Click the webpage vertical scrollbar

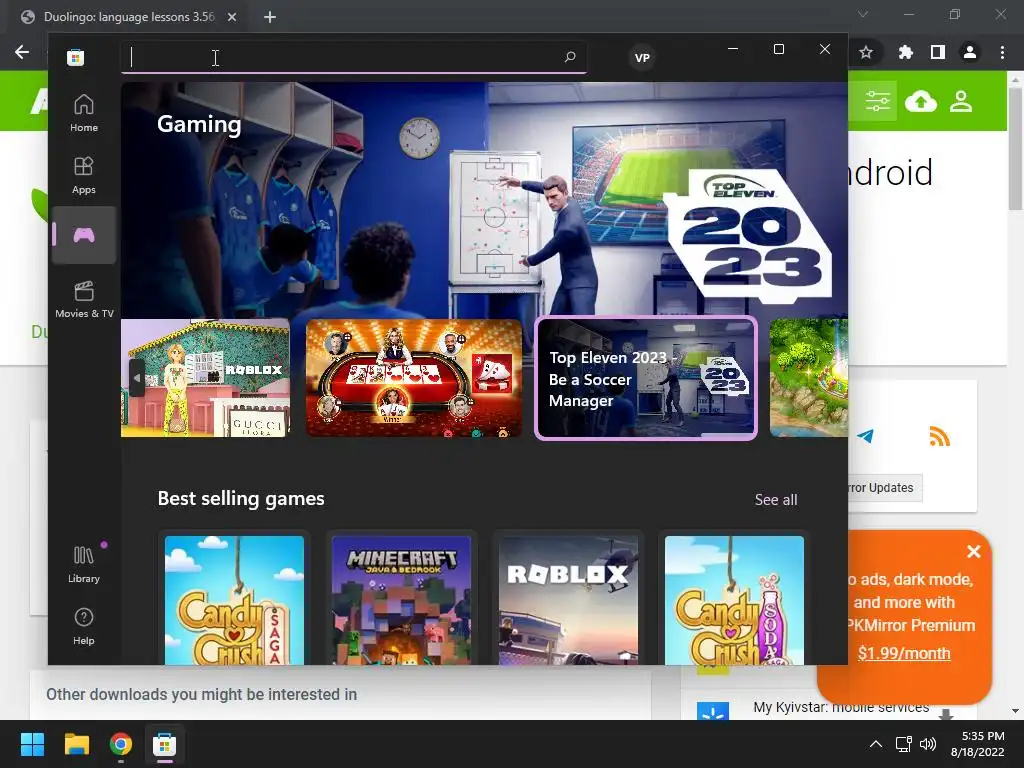click(x=1016, y=150)
